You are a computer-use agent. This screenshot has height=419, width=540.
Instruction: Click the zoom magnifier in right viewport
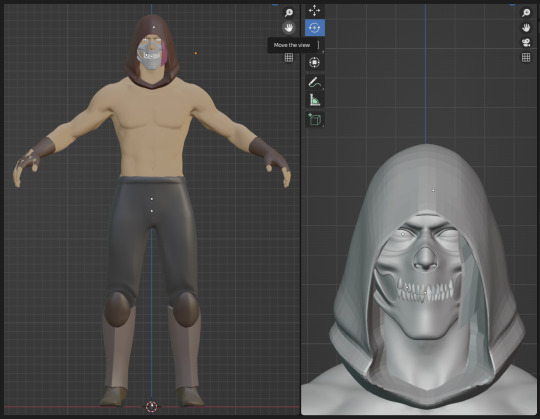click(526, 13)
